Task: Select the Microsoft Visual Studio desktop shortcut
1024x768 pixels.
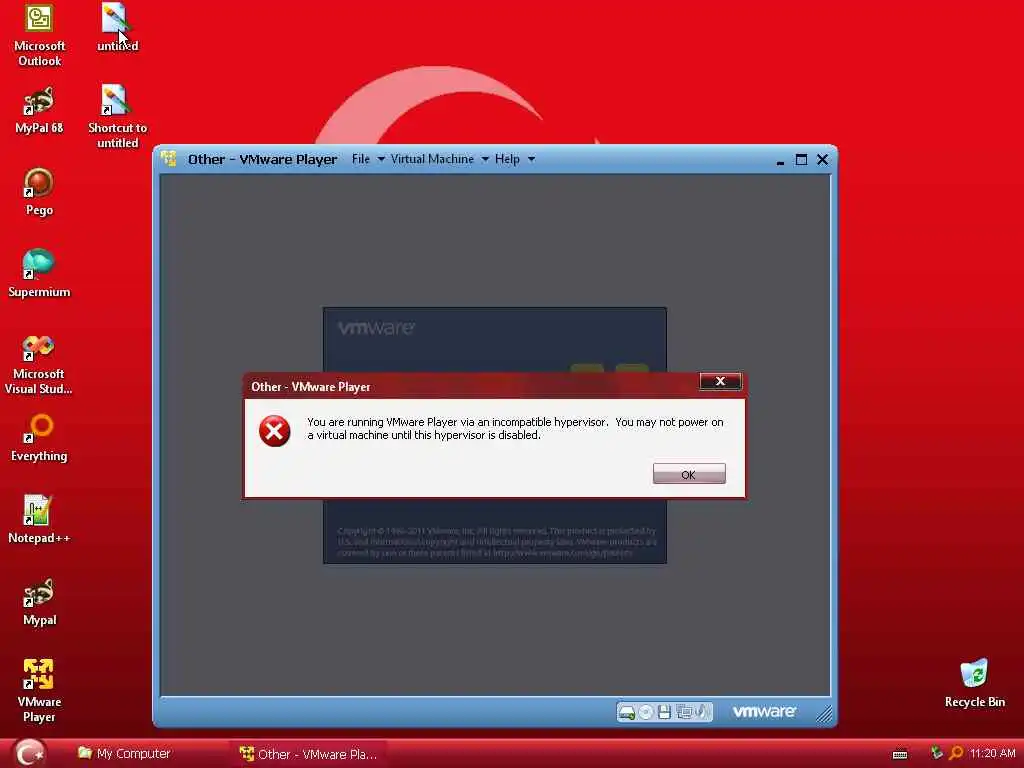Action: tap(39, 364)
